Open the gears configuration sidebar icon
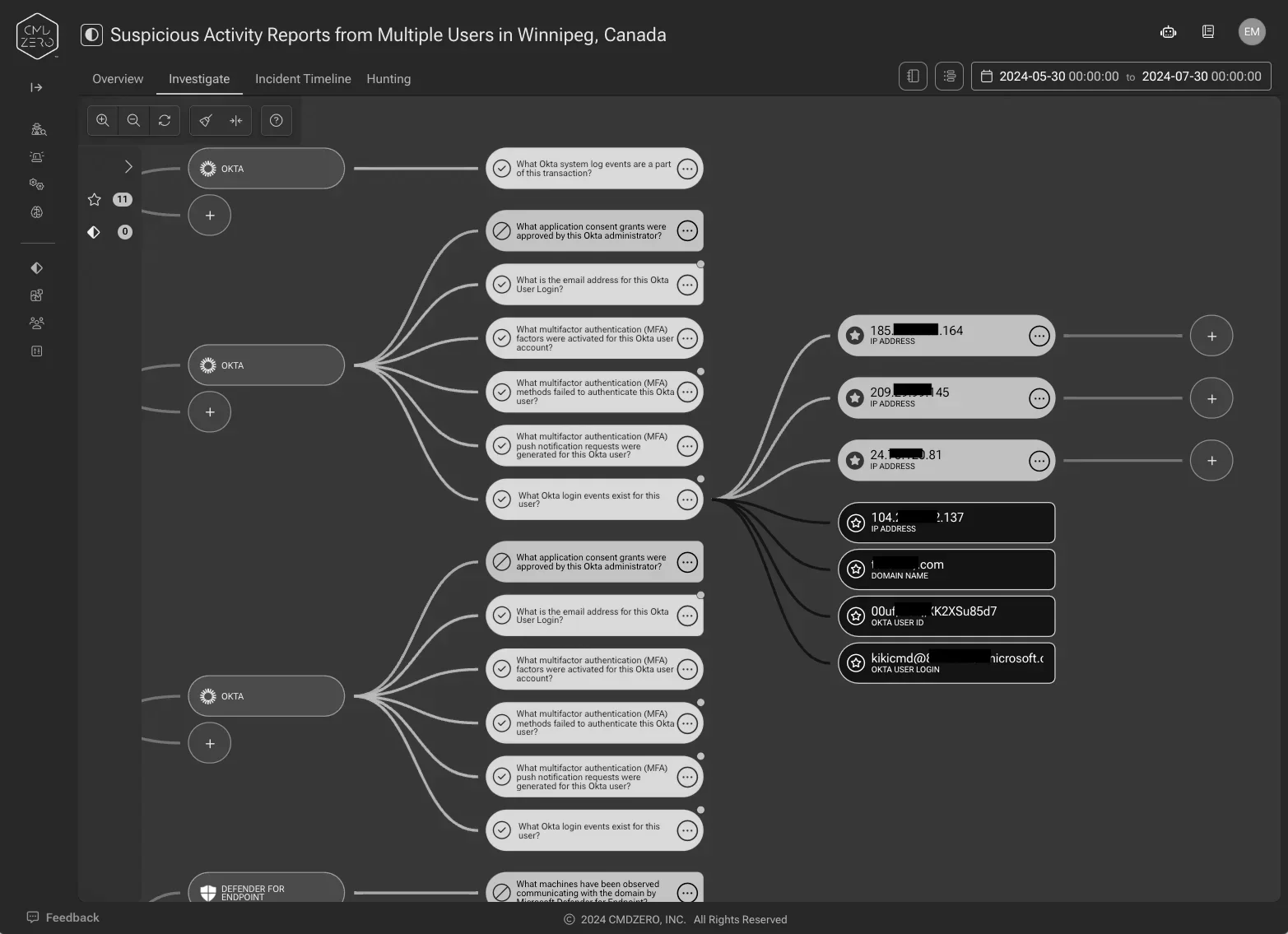The width and height of the screenshot is (1288, 934). 37,184
